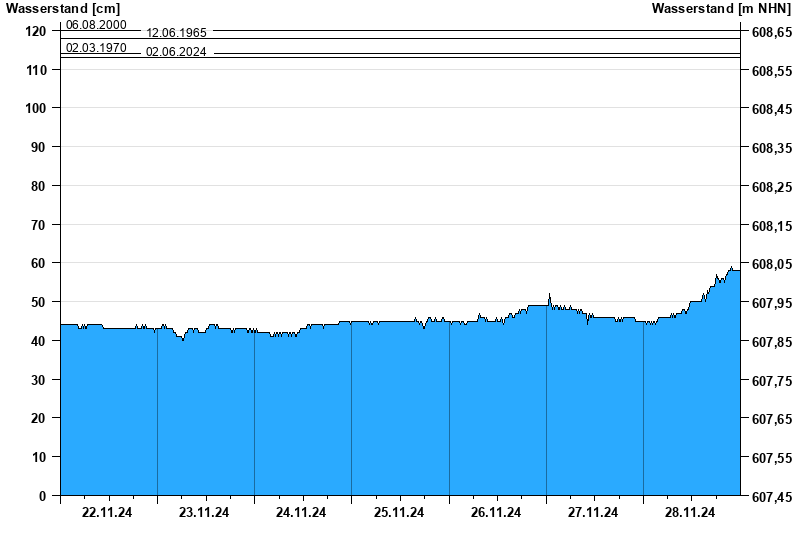This screenshot has width=800, height=550.
Task: Click the 607,45 value on the right axis
Action: 771,497
